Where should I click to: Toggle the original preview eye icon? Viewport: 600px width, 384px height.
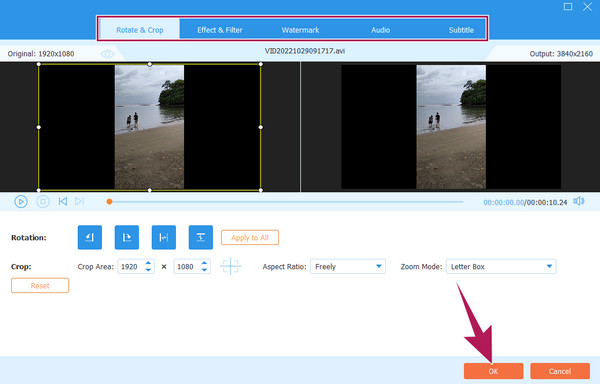tap(108, 54)
